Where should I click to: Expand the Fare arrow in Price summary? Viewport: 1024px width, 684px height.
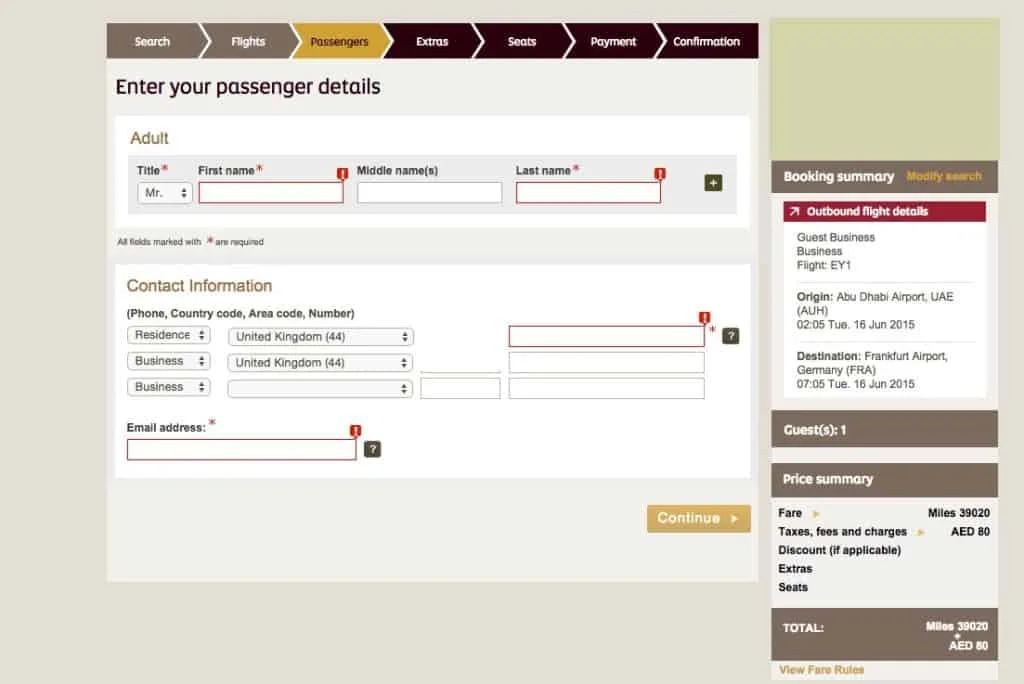tap(816, 514)
